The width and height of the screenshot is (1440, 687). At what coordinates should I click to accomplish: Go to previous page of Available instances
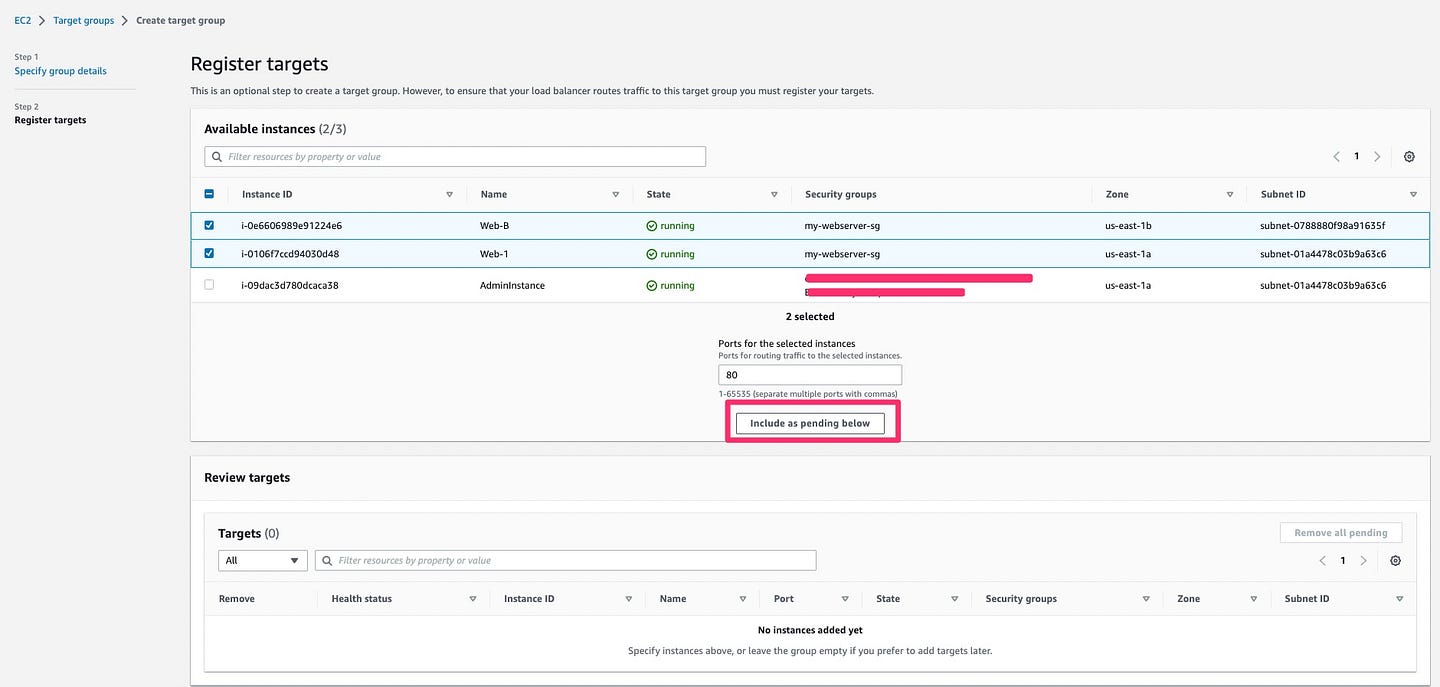point(1336,157)
